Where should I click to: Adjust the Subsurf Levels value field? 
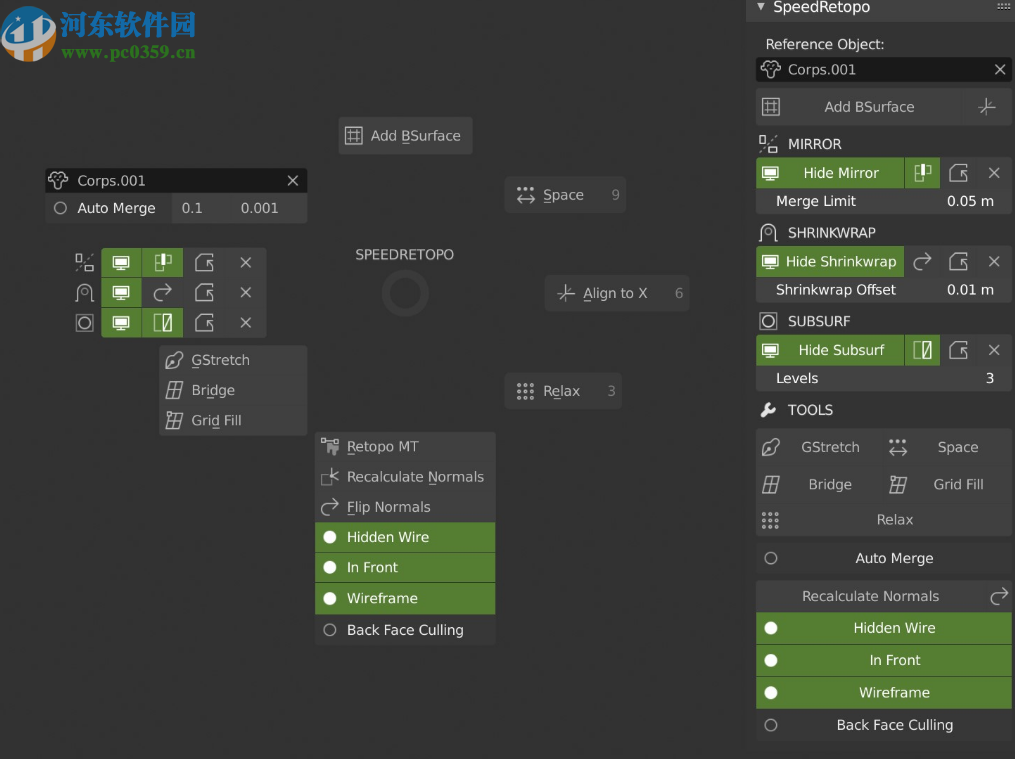pyautogui.click(x=883, y=379)
